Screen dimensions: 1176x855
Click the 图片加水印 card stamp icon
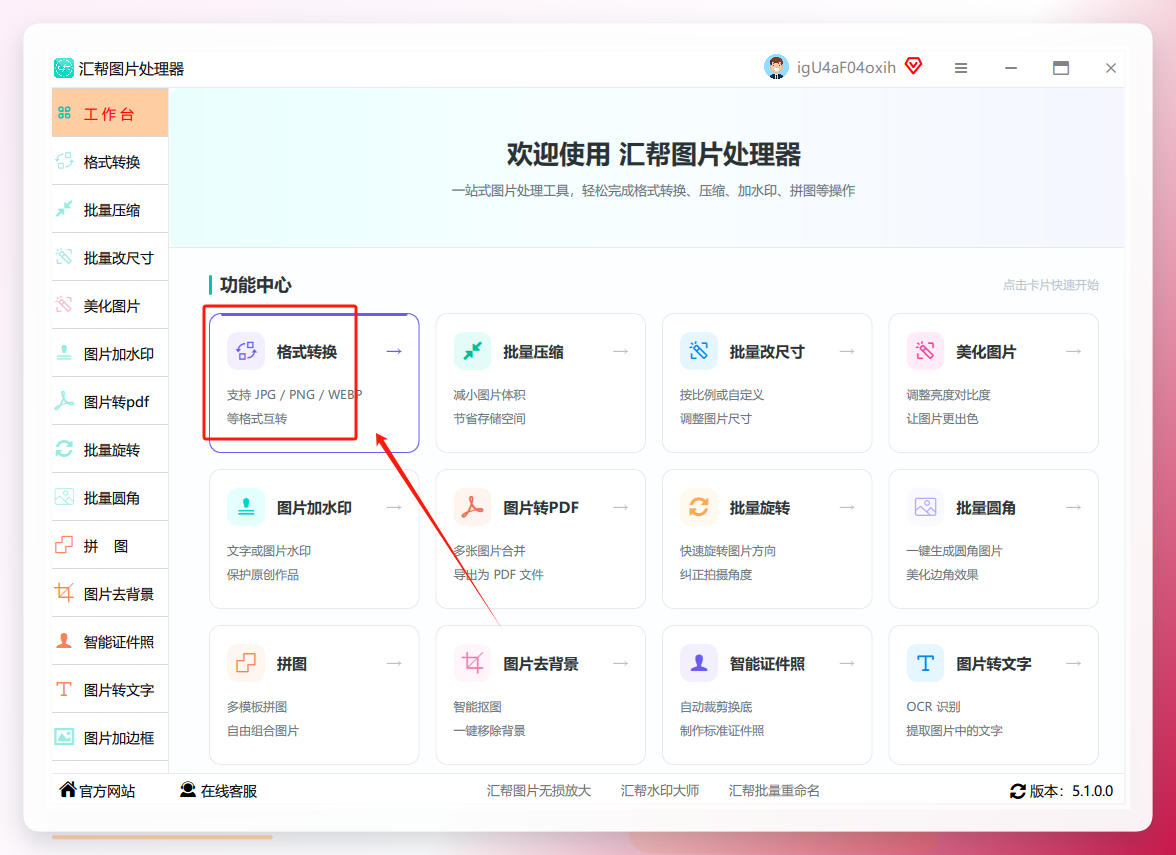pos(246,507)
